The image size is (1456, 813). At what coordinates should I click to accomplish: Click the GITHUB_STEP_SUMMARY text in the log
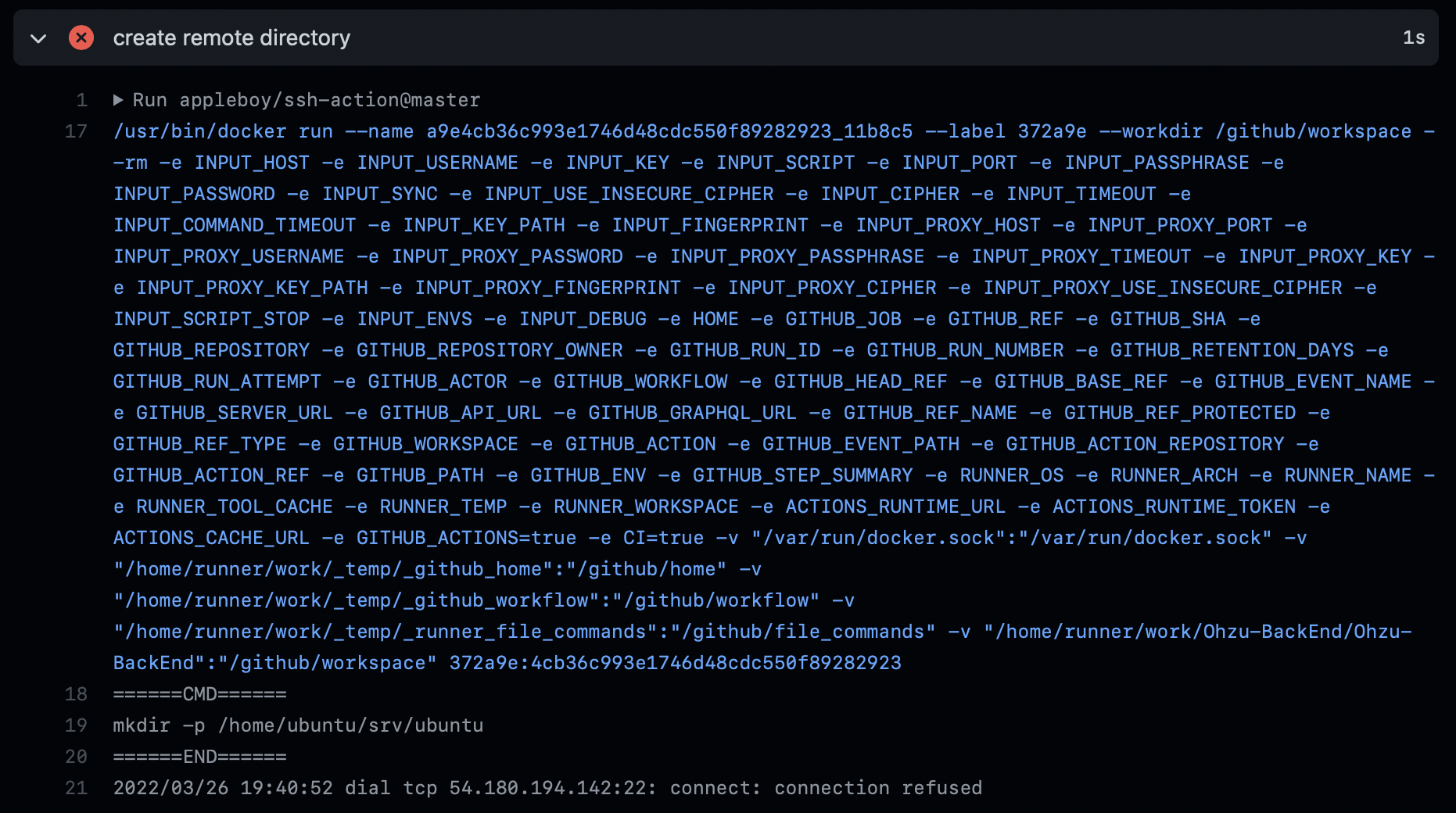(x=802, y=475)
